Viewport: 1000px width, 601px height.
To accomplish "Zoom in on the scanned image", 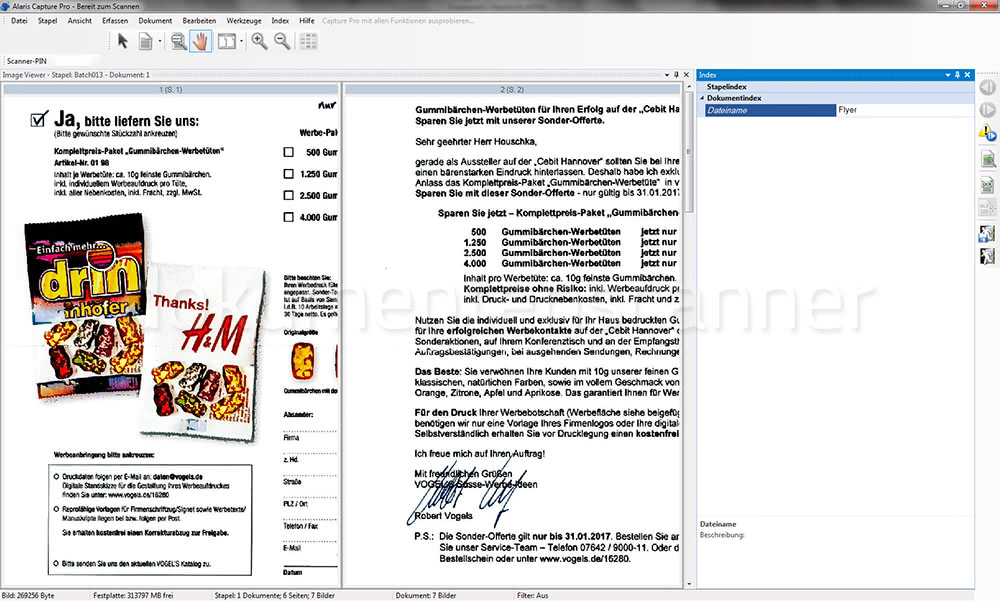I will (x=259, y=41).
